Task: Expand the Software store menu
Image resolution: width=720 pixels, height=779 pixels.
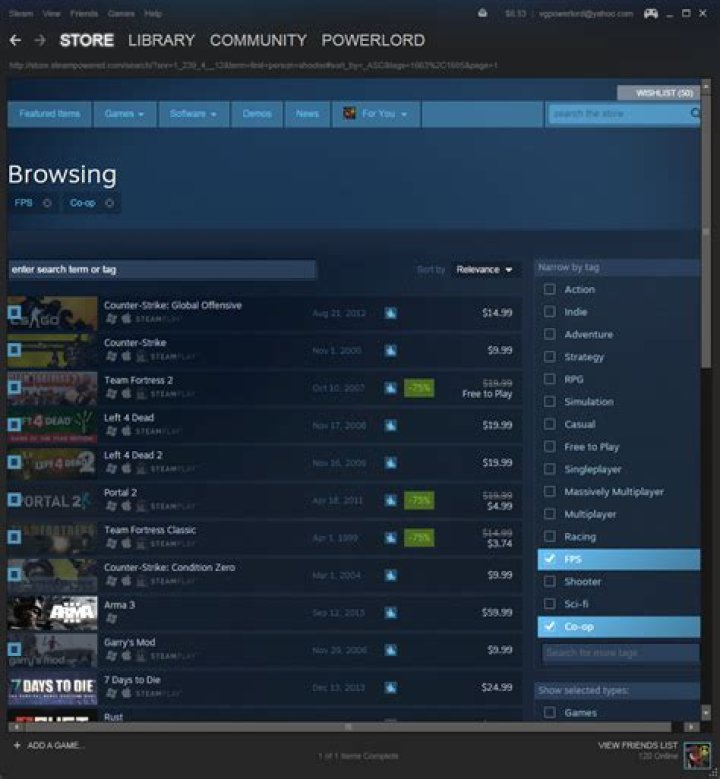Action: tap(193, 114)
